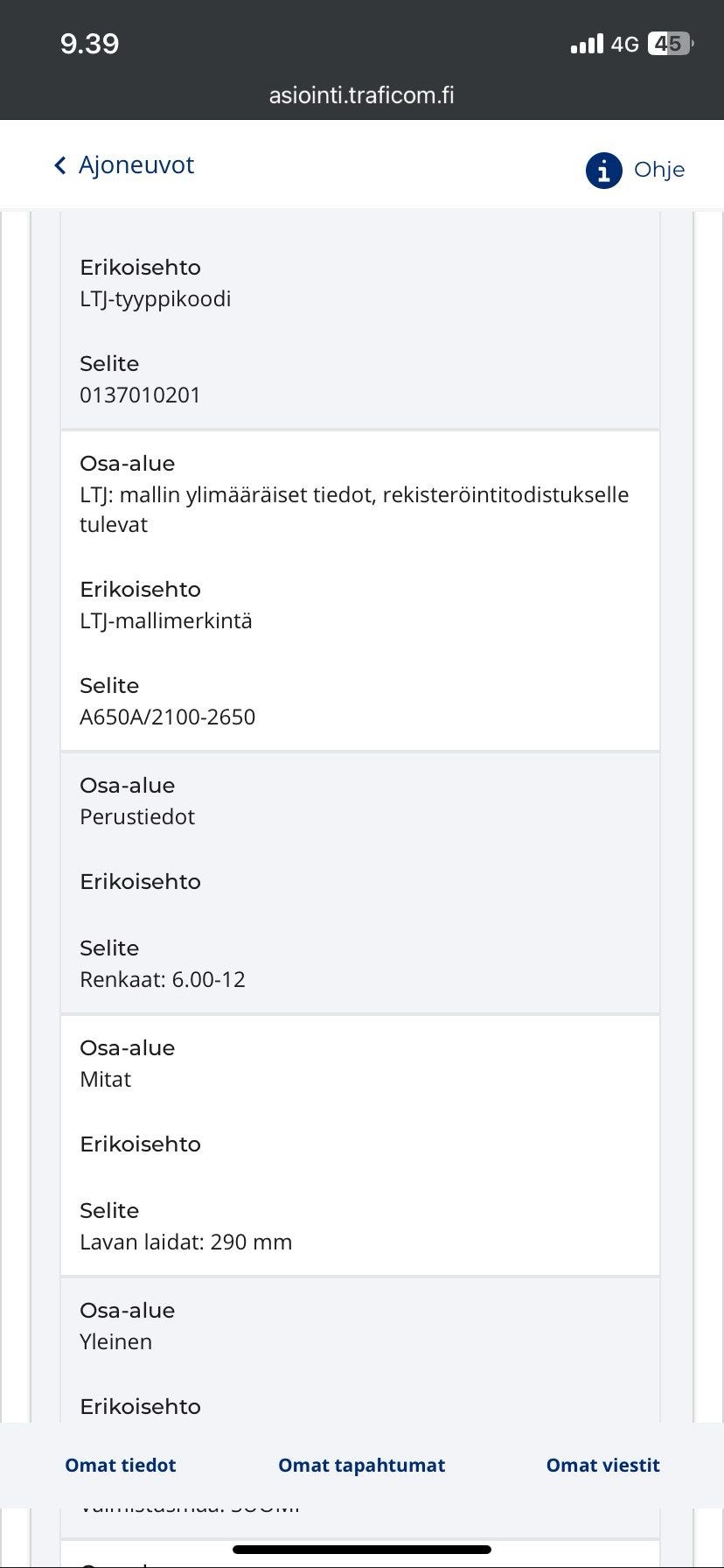Tap the Mitat section value

(105, 1079)
